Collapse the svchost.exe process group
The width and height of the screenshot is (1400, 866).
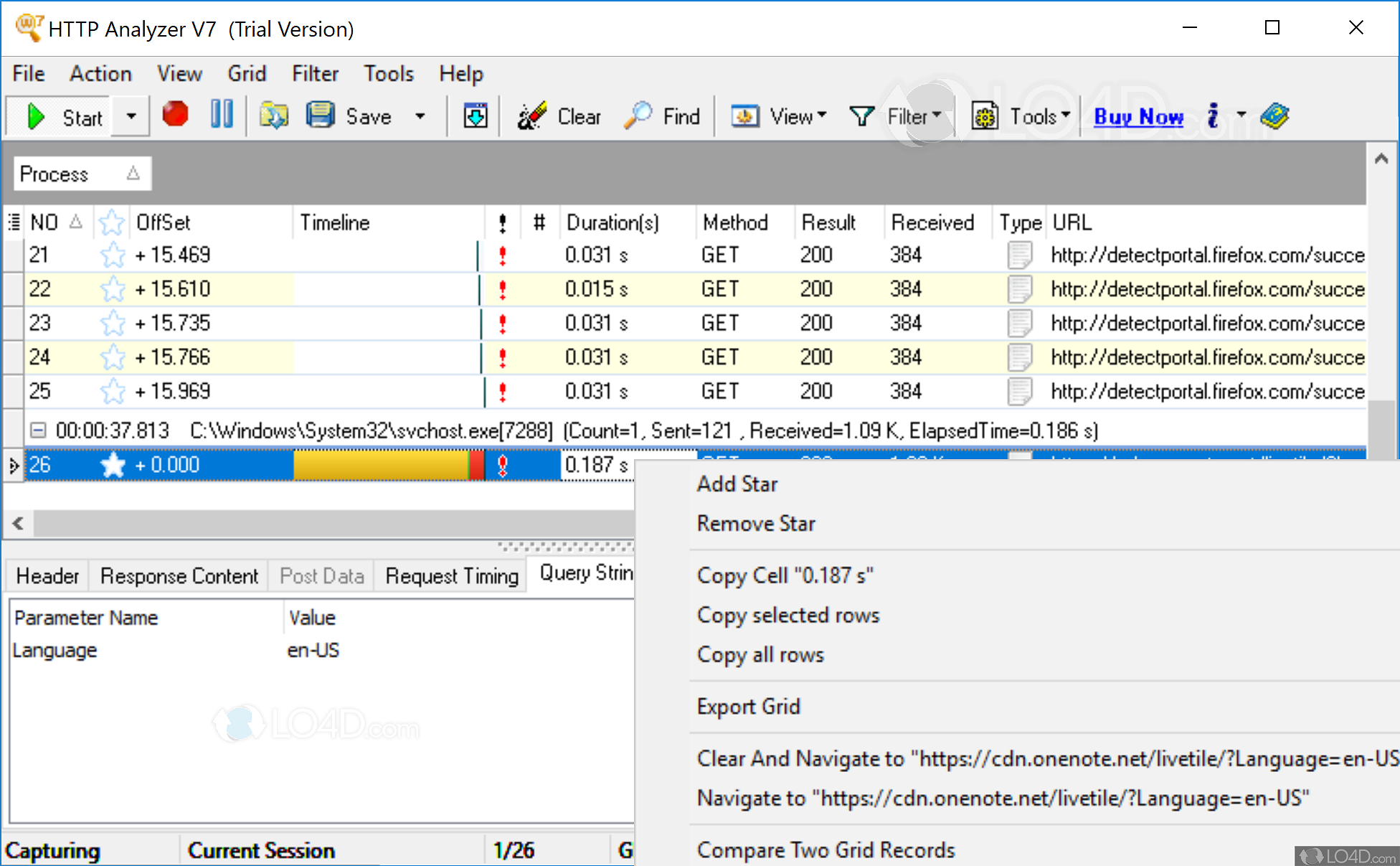37,430
